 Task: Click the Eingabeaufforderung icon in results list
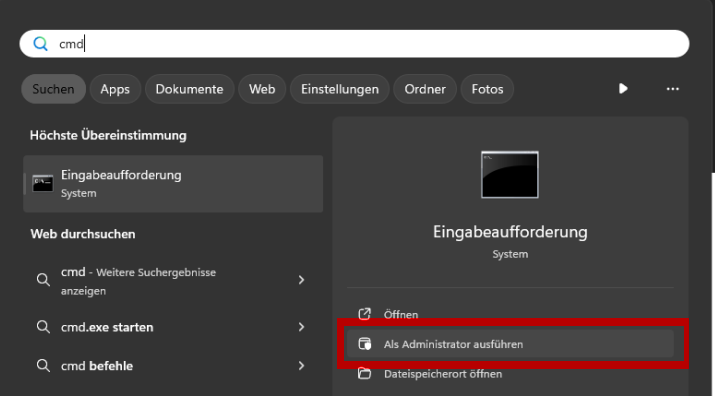click(x=43, y=183)
